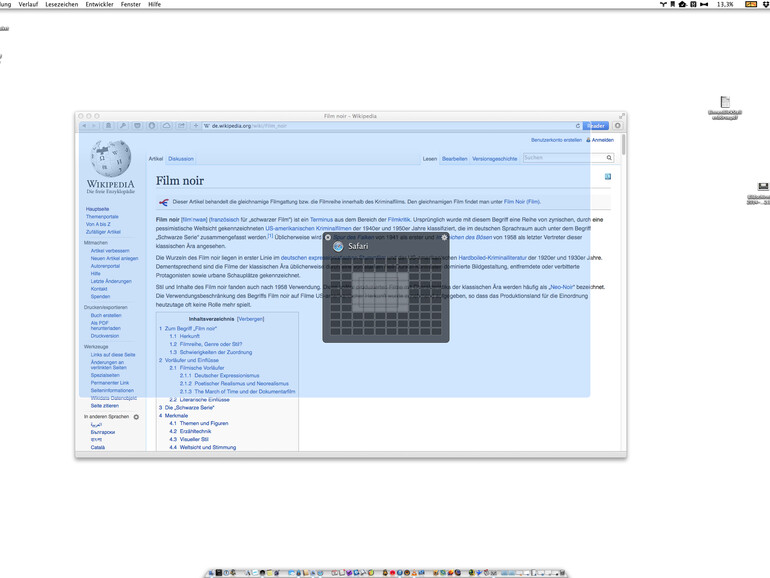Click the language settings gear icon
Viewport: 770px width, 578px height.
tap(137, 416)
